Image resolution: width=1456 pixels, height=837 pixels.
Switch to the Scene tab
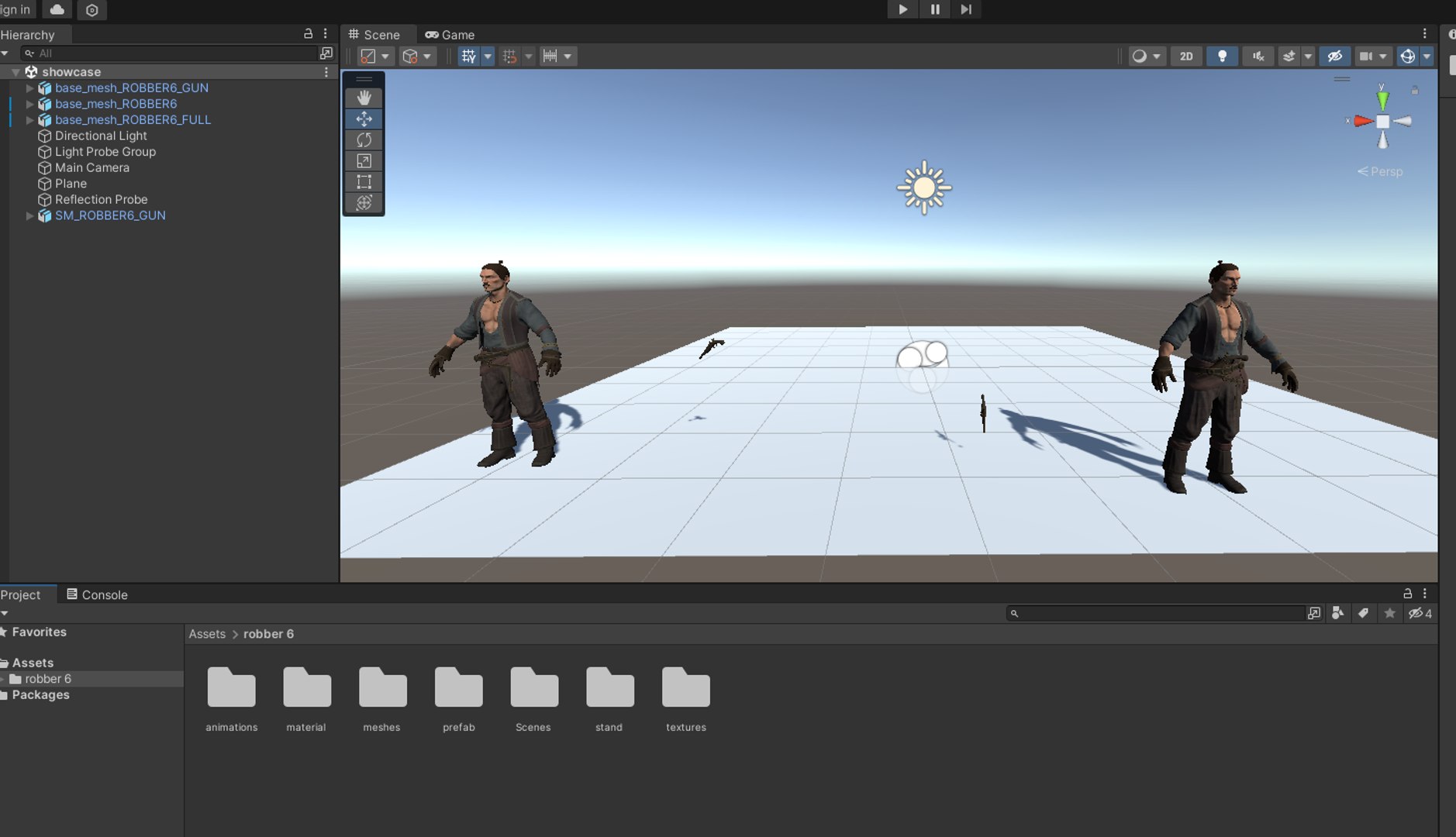tap(374, 35)
